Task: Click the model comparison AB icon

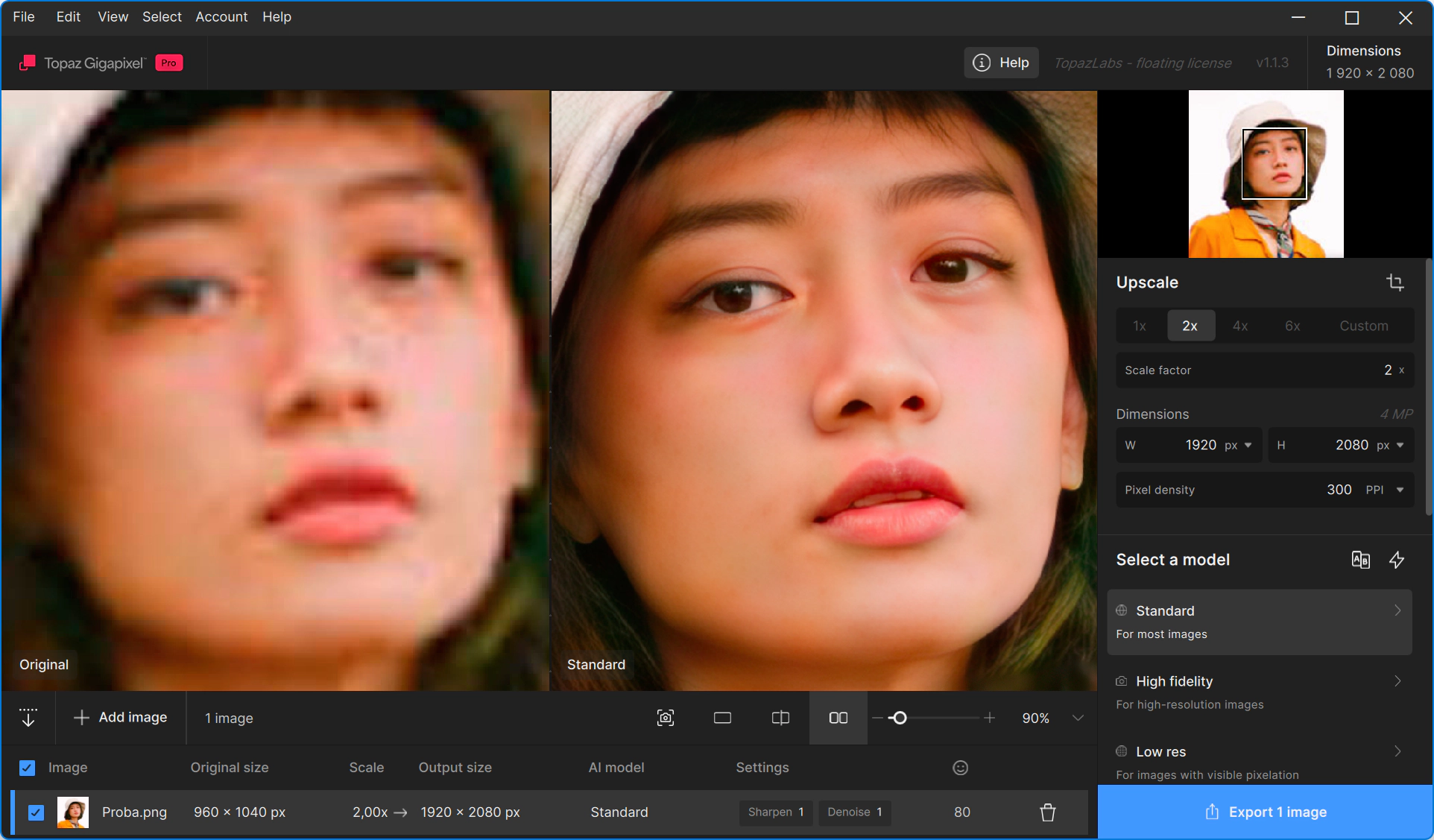Action: point(1360,560)
